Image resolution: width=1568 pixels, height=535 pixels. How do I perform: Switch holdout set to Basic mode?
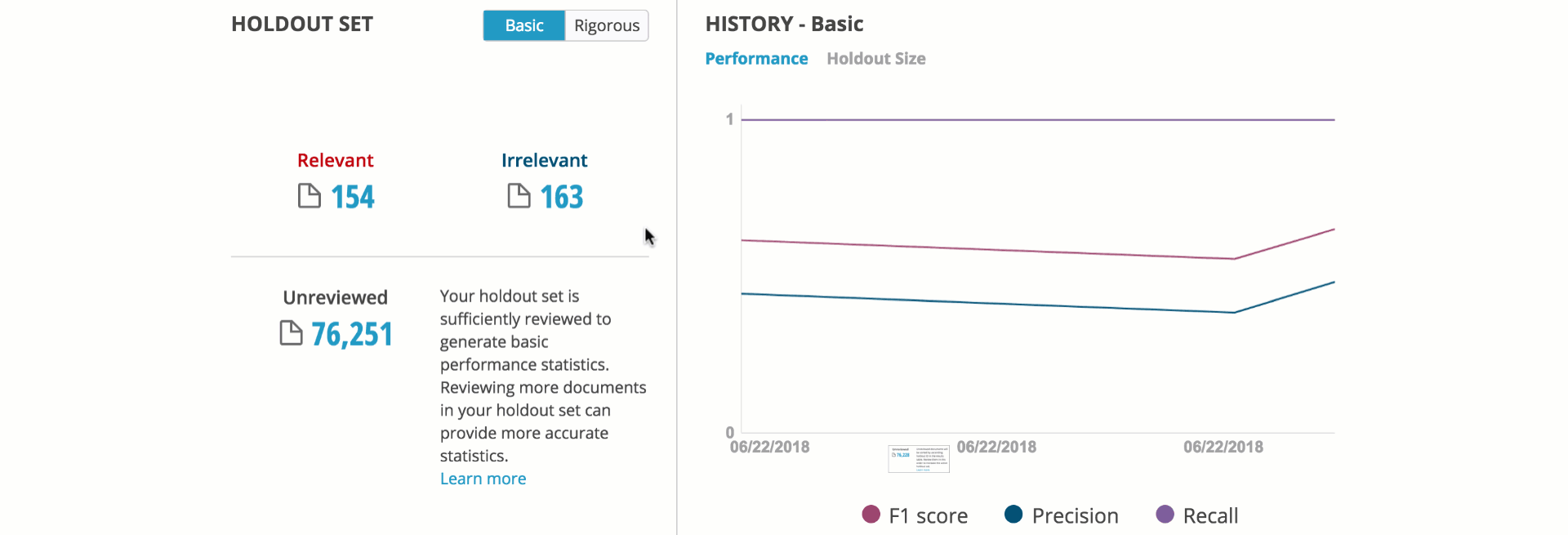[x=523, y=25]
